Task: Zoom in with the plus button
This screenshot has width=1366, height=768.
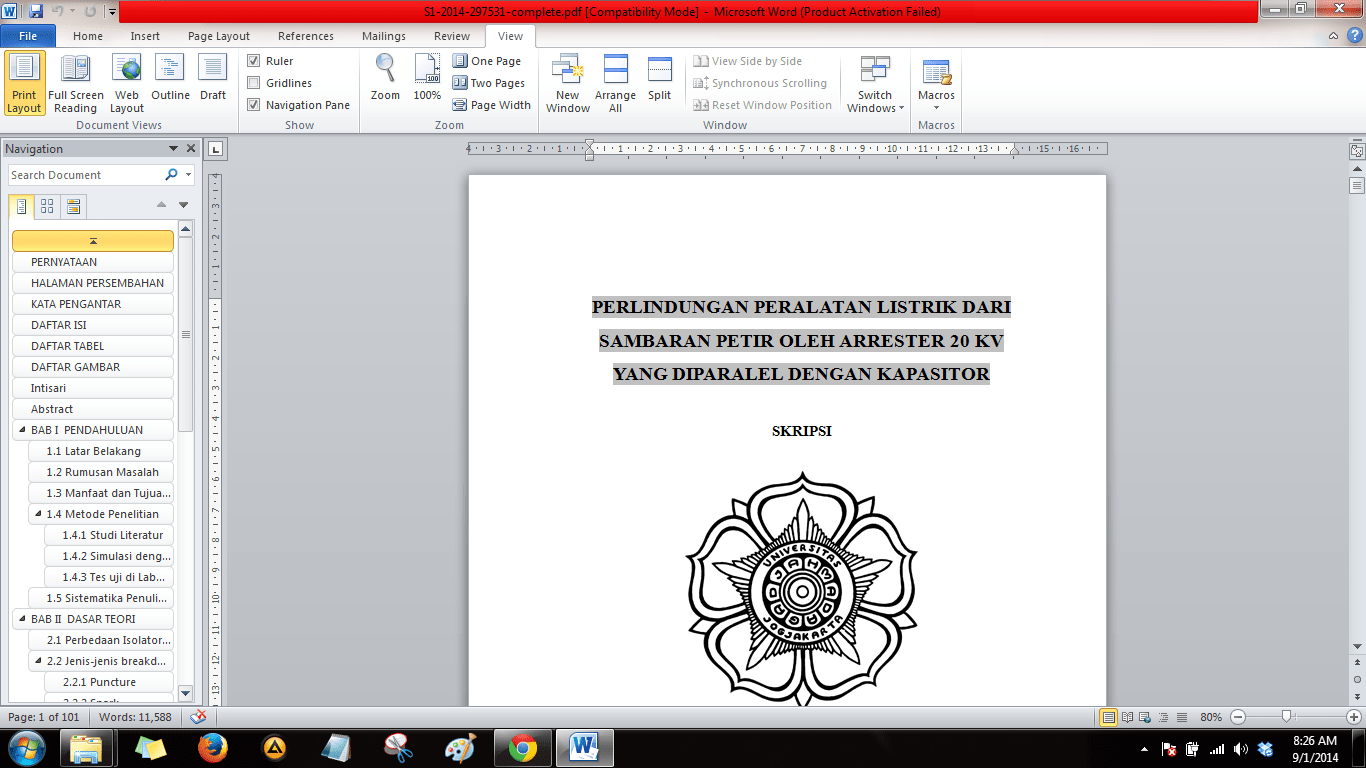Action: [x=1354, y=717]
